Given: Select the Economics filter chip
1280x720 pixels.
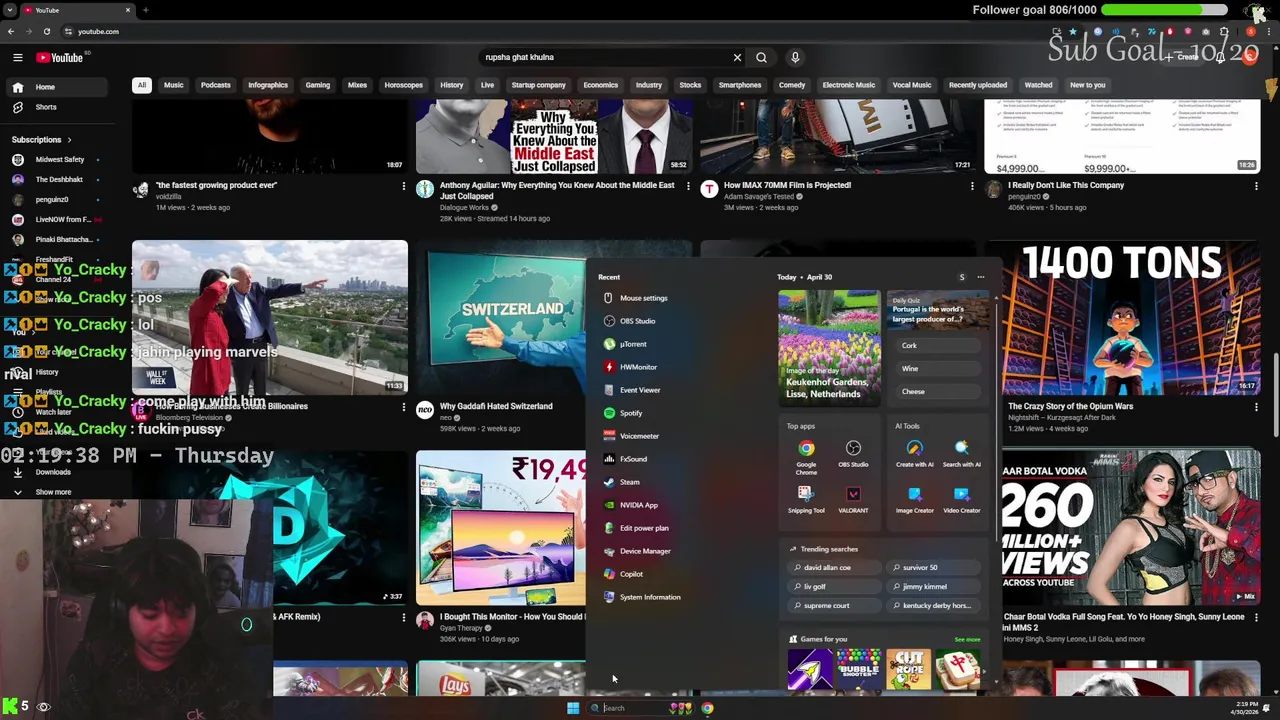Looking at the screenshot, I should (x=601, y=85).
